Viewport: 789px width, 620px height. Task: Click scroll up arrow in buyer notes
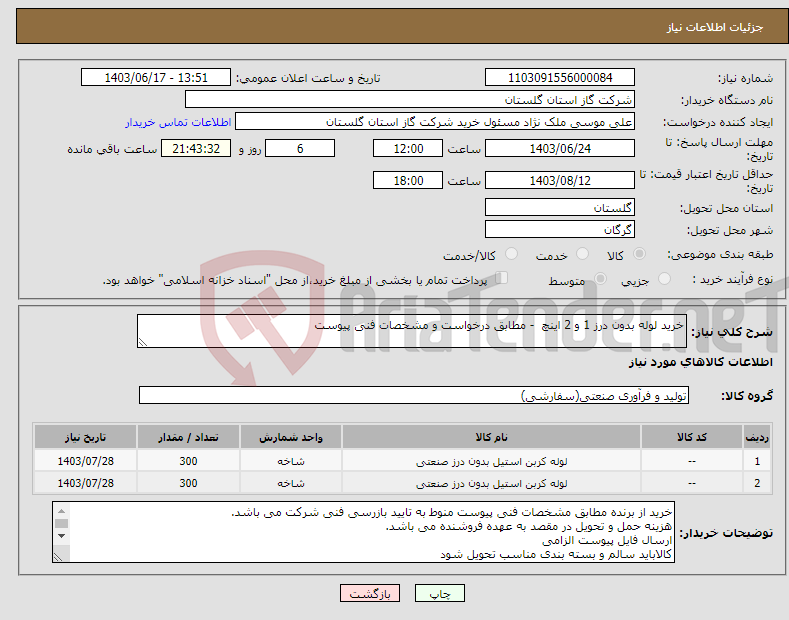click(x=61, y=511)
